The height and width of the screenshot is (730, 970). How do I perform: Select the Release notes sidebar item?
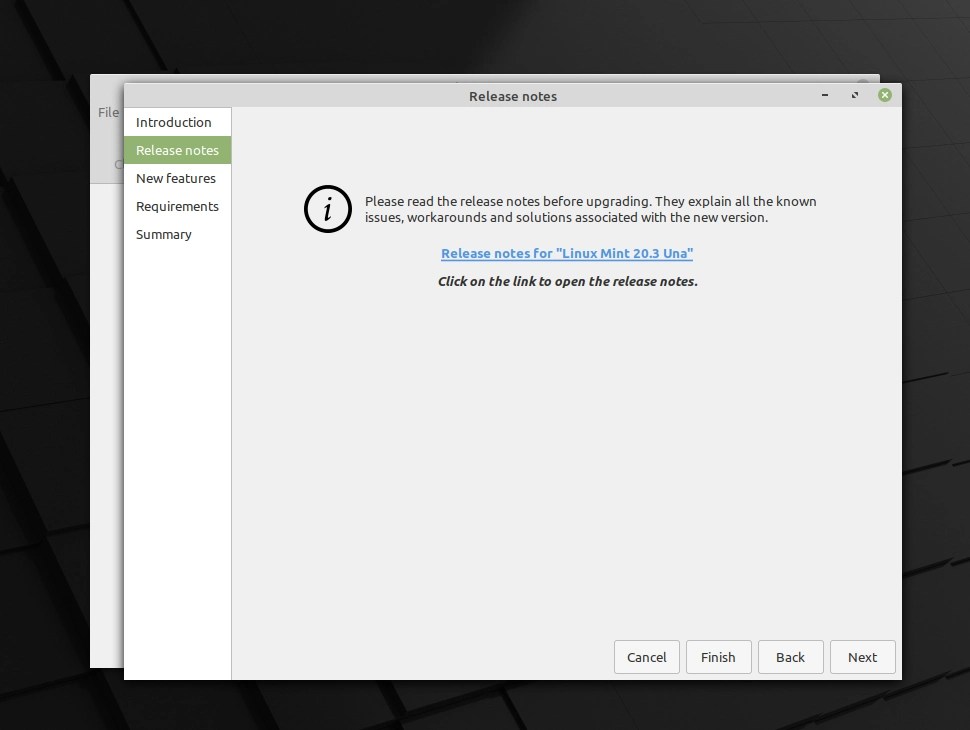[x=178, y=150]
